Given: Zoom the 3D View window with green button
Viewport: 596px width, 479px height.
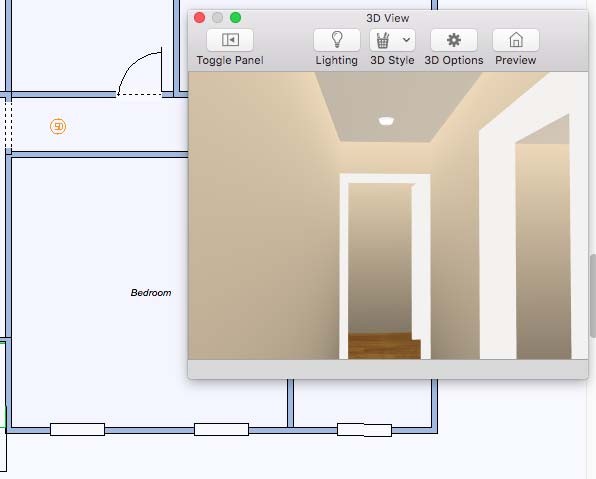Looking at the screenshot, I should click(x=236, y=17).
